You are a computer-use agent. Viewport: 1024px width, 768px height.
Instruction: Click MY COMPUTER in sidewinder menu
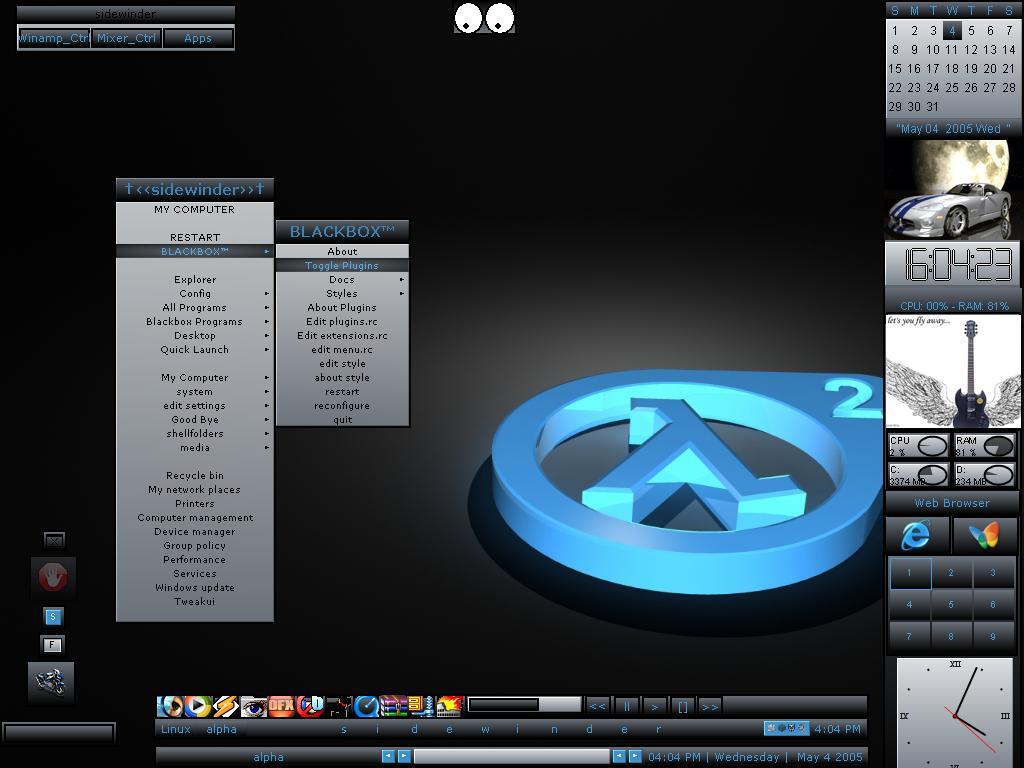(x=195, y=210)
